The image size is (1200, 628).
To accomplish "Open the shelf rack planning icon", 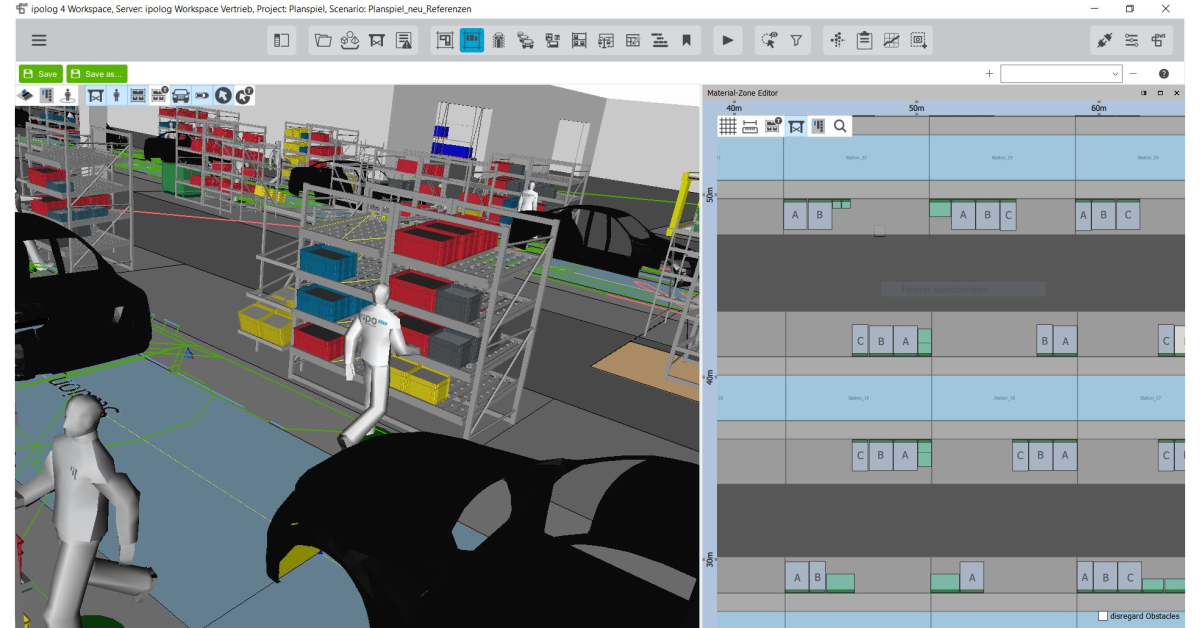I will coord(579,41).
